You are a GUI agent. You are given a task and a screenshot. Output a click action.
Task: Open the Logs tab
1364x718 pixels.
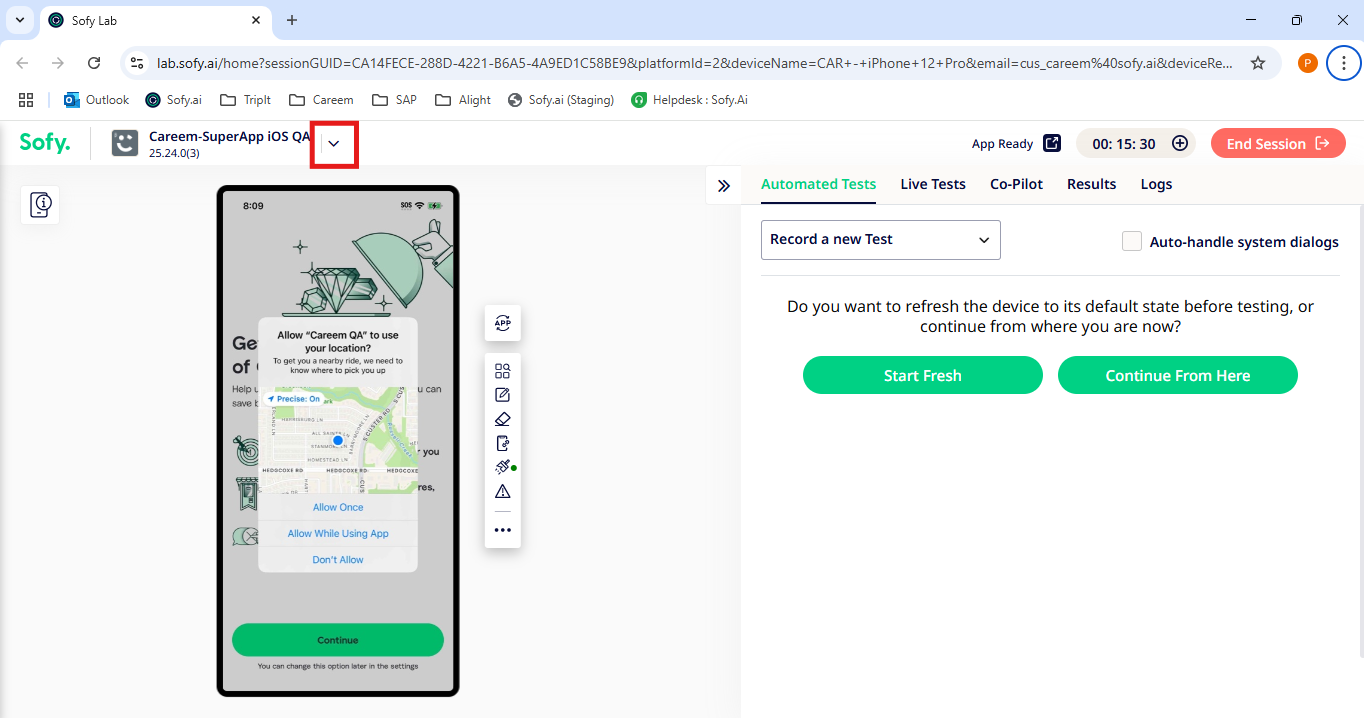tap(1156, 184)
